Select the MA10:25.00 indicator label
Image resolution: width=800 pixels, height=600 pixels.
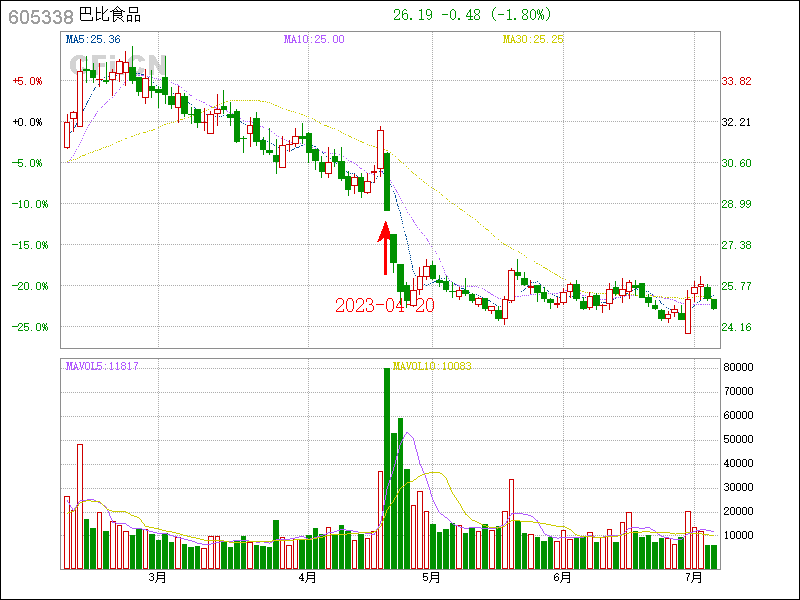click(313, 39)
